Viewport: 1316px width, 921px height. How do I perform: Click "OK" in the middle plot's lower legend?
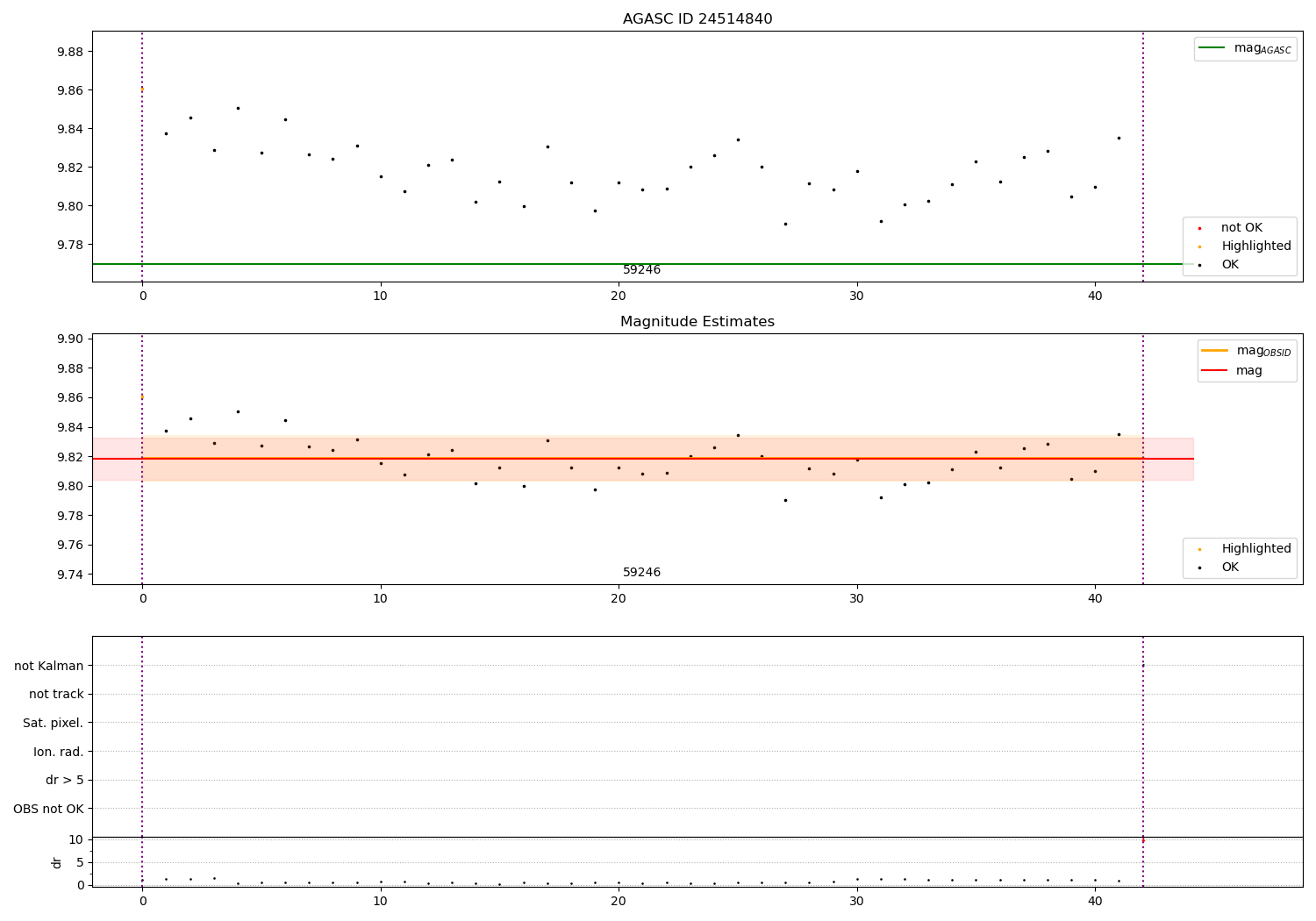(1219, 568)
